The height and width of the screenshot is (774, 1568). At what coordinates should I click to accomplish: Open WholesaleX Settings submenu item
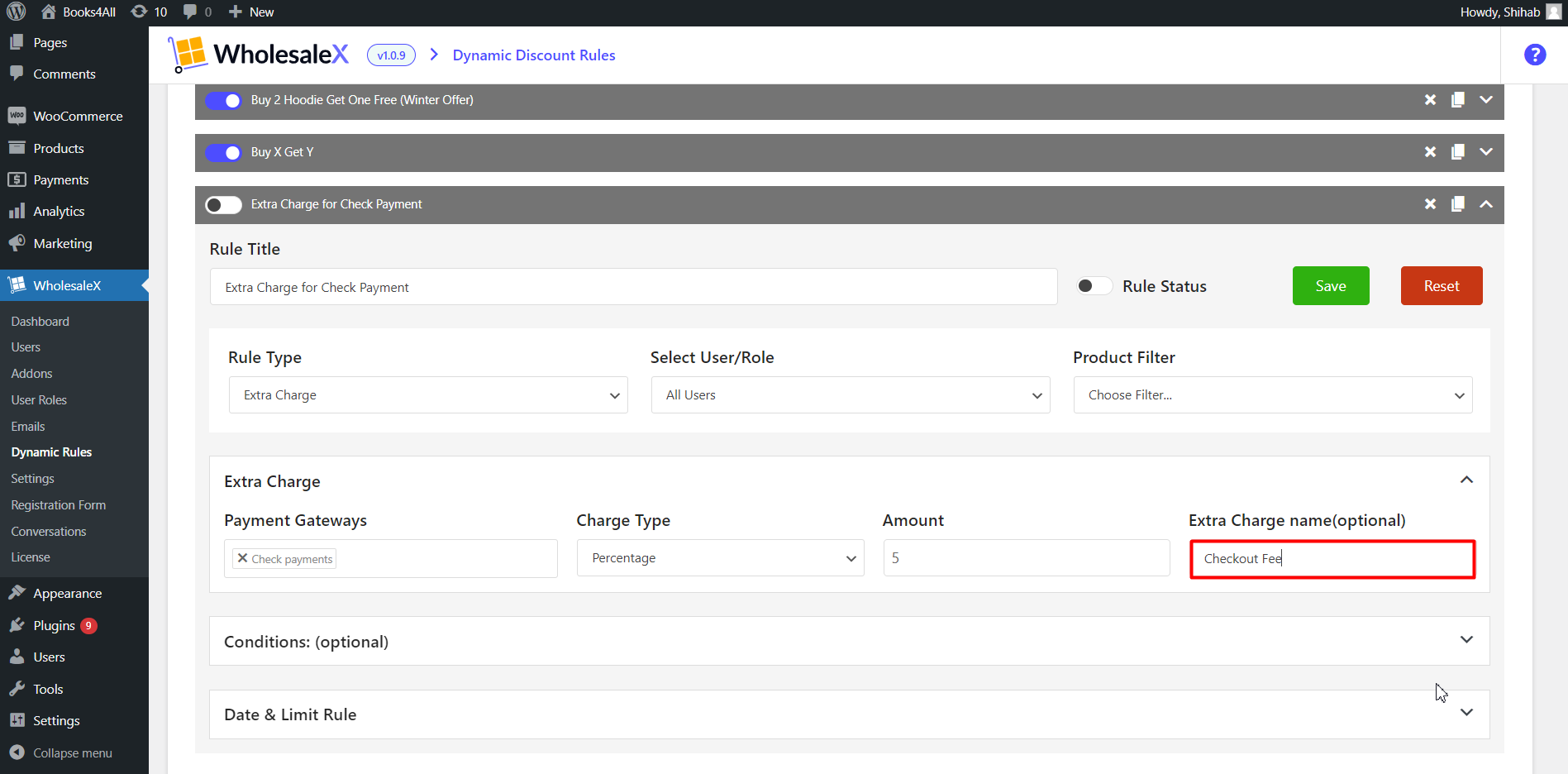[x=32, y=479]
